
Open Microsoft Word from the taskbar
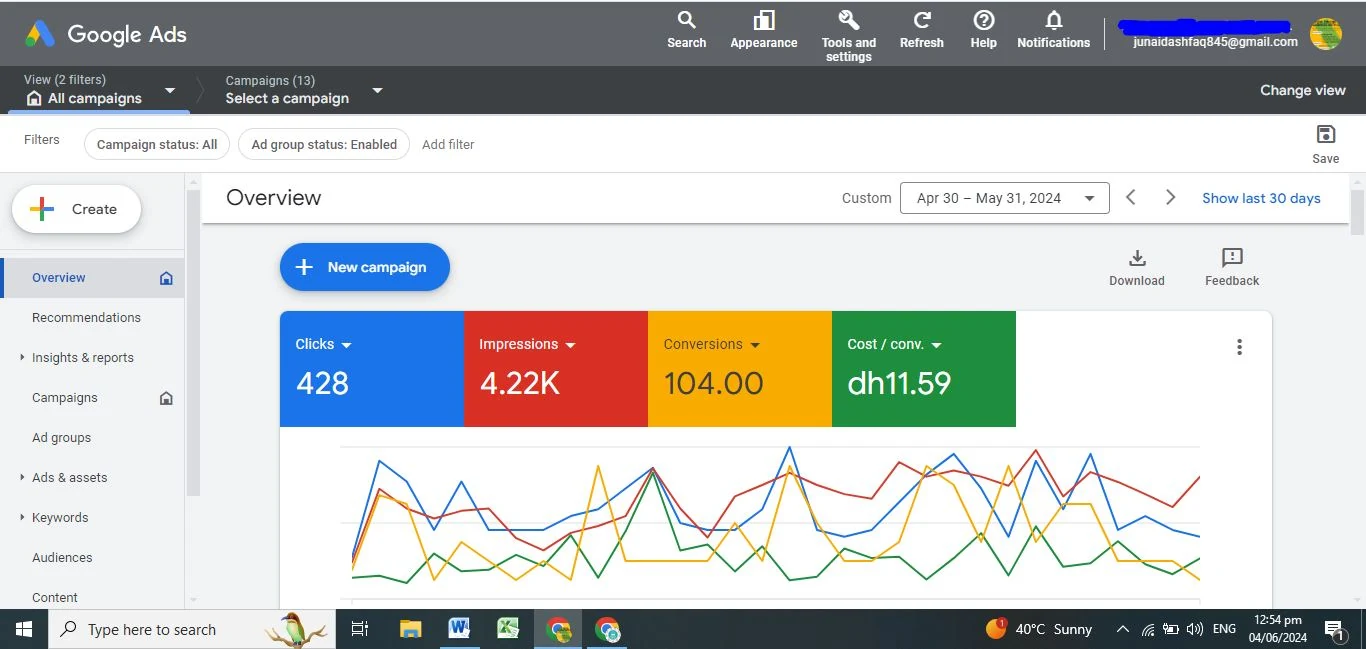[x=459, y=629]
